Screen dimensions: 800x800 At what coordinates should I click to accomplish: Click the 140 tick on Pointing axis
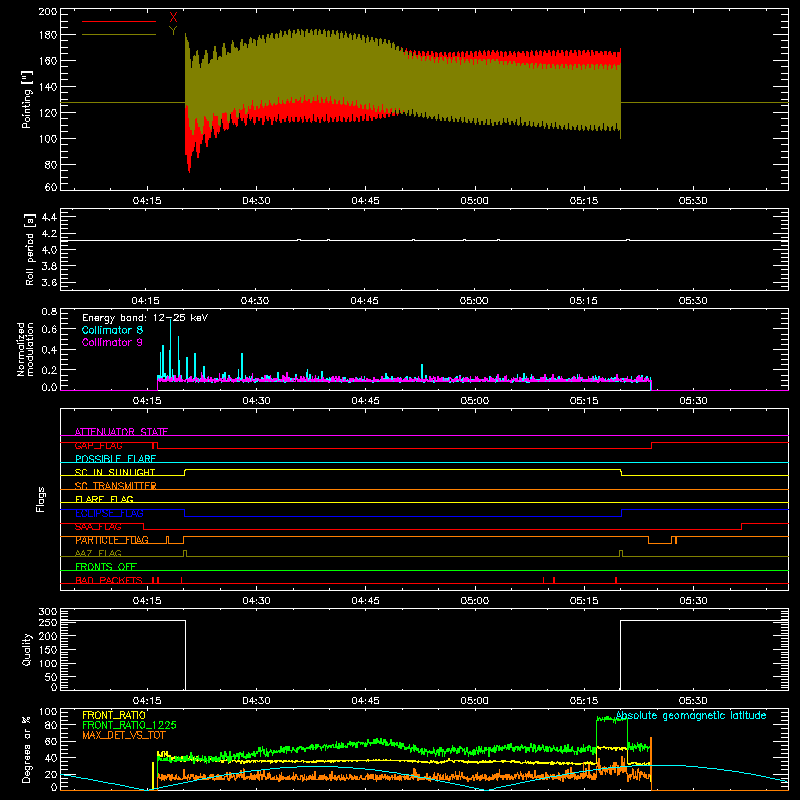coord(48,87)
